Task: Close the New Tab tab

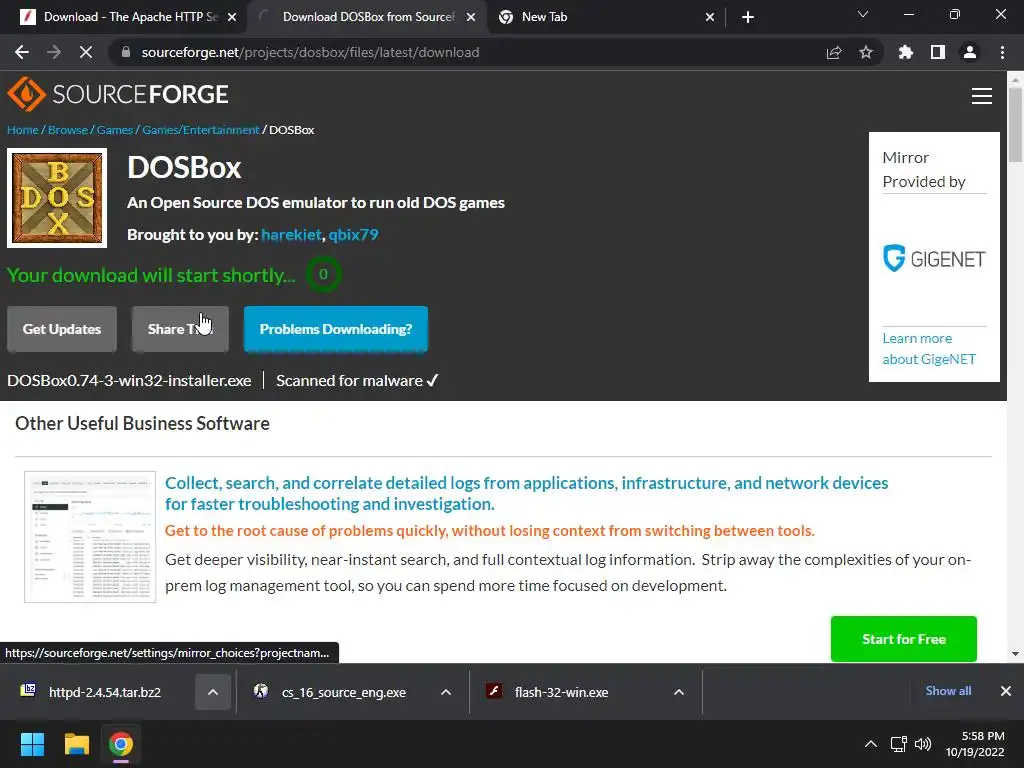Action: (x=710, y=17)
